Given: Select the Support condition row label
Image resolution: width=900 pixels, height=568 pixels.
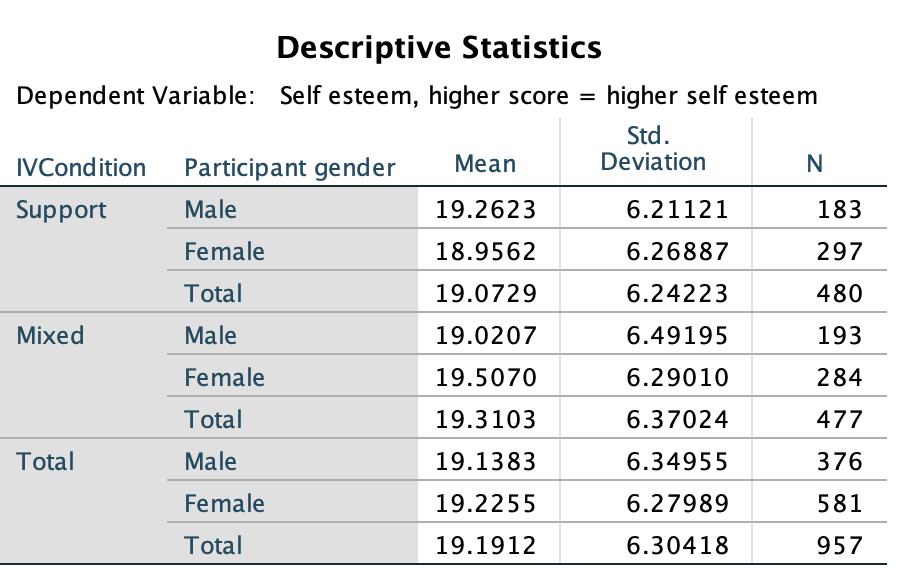Looking at the screenshot, I should (x=61, y=209).
